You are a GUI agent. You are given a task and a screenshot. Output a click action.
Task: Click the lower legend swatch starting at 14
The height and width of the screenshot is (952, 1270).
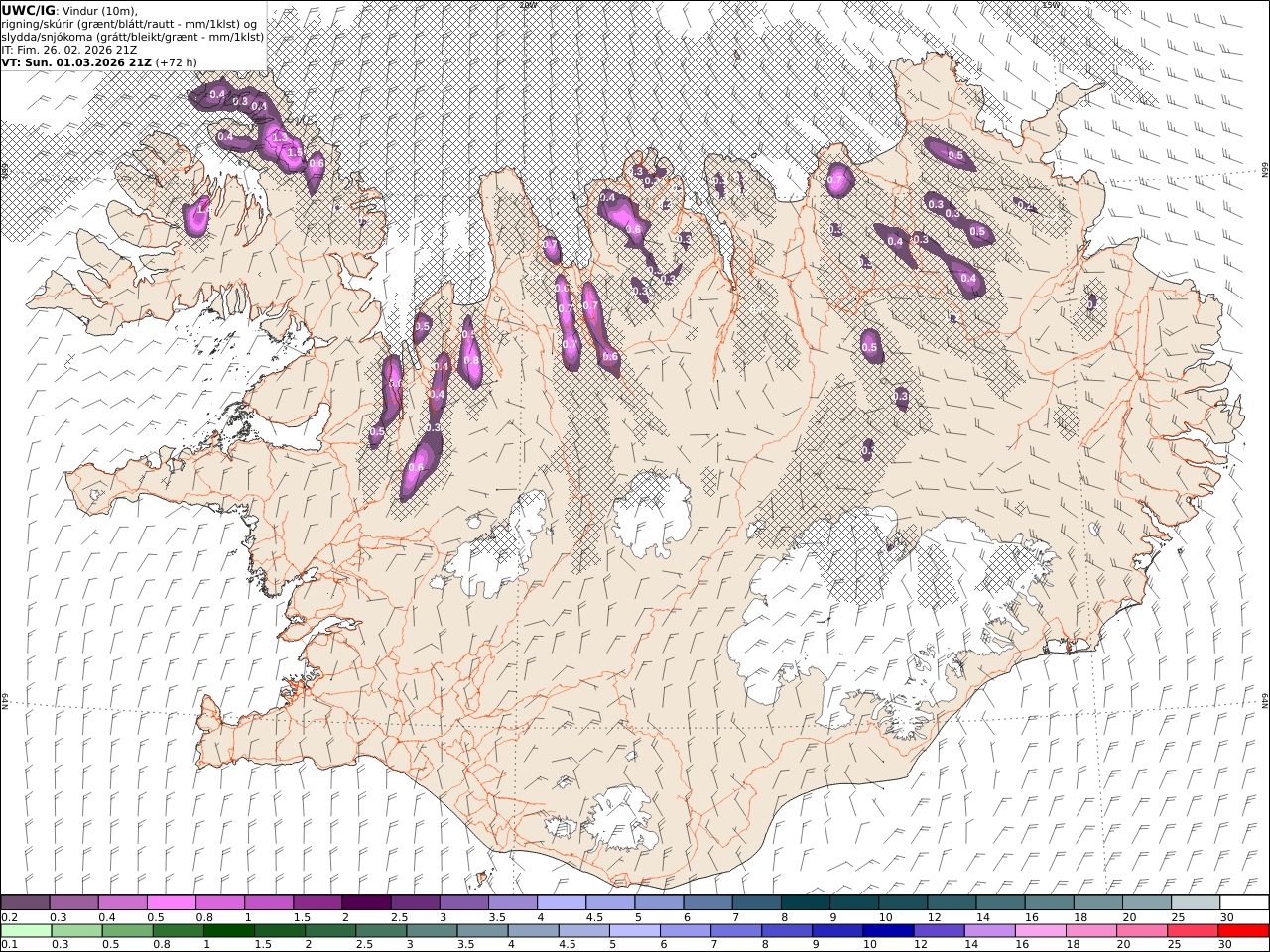(988, 930)
